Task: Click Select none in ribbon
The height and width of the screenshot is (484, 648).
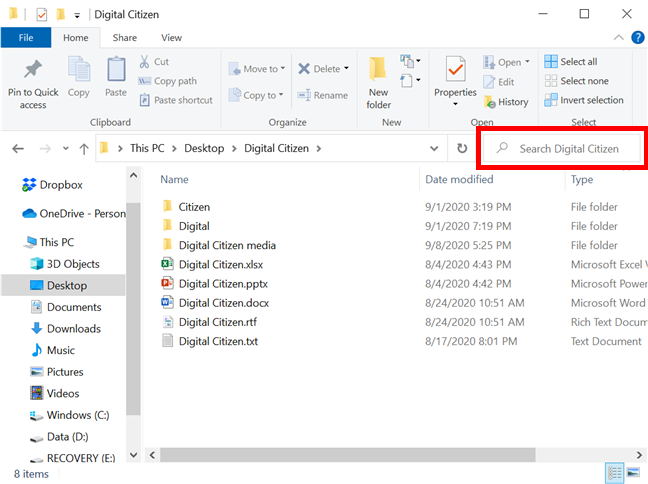Action: click(x=577, y=81)
